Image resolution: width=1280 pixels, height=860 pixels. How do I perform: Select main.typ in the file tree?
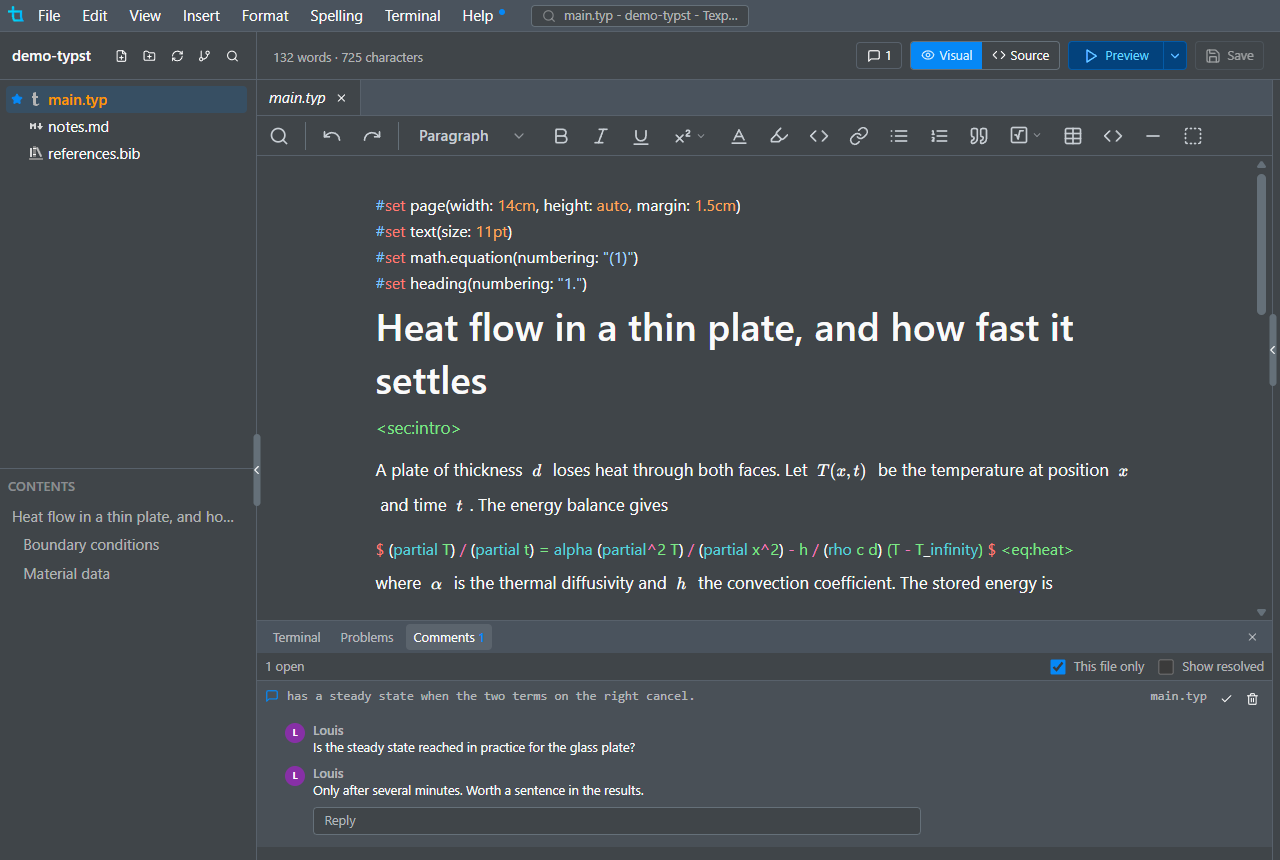pyautogui.click(x=124, y=99)
